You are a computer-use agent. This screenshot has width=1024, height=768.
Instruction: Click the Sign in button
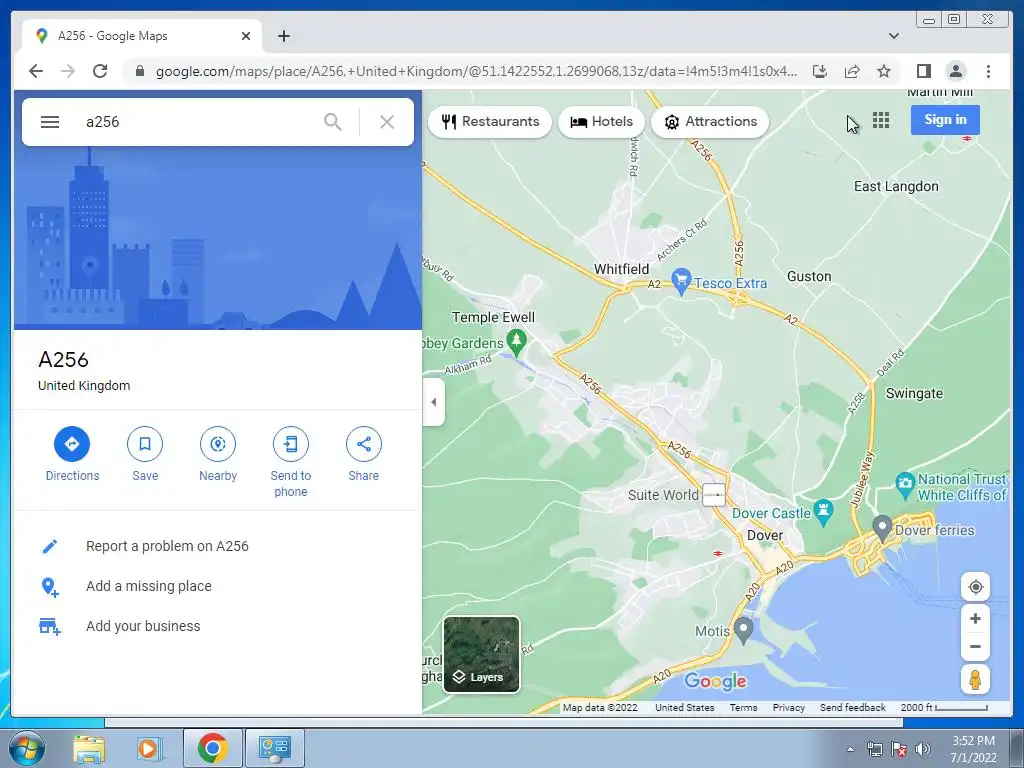coord(945,120)
